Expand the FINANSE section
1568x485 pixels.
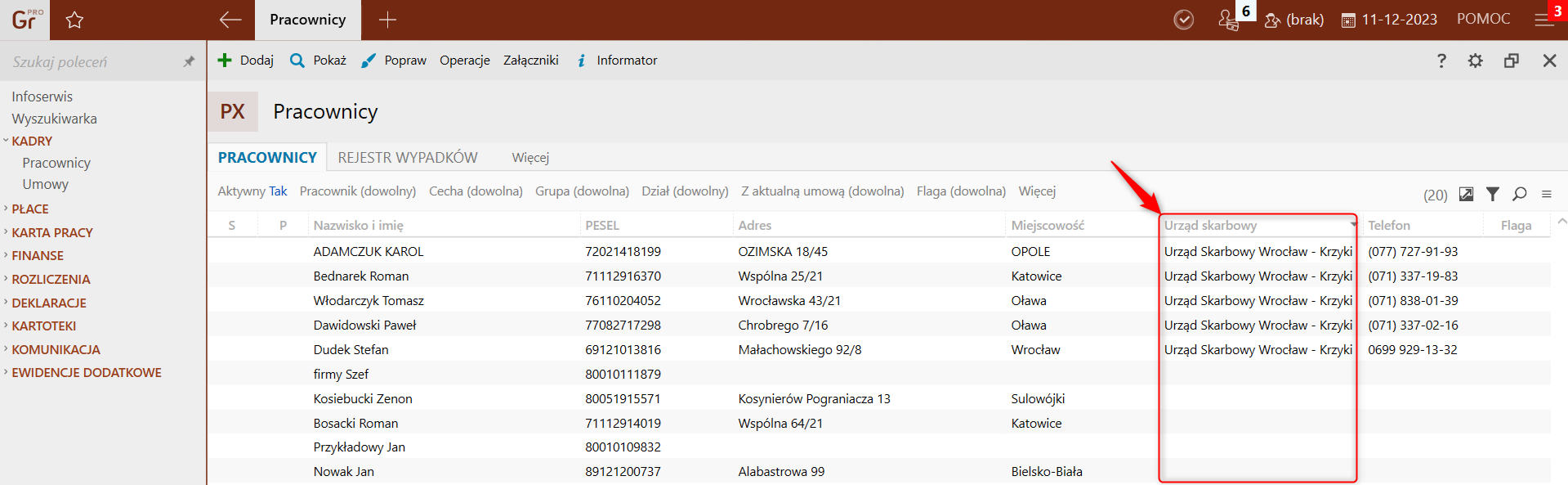pos(38,256)
